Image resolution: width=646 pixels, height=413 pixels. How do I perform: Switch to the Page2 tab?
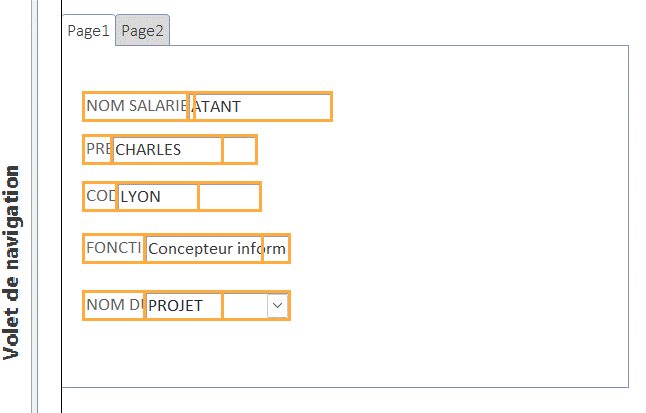pos(143,31)
